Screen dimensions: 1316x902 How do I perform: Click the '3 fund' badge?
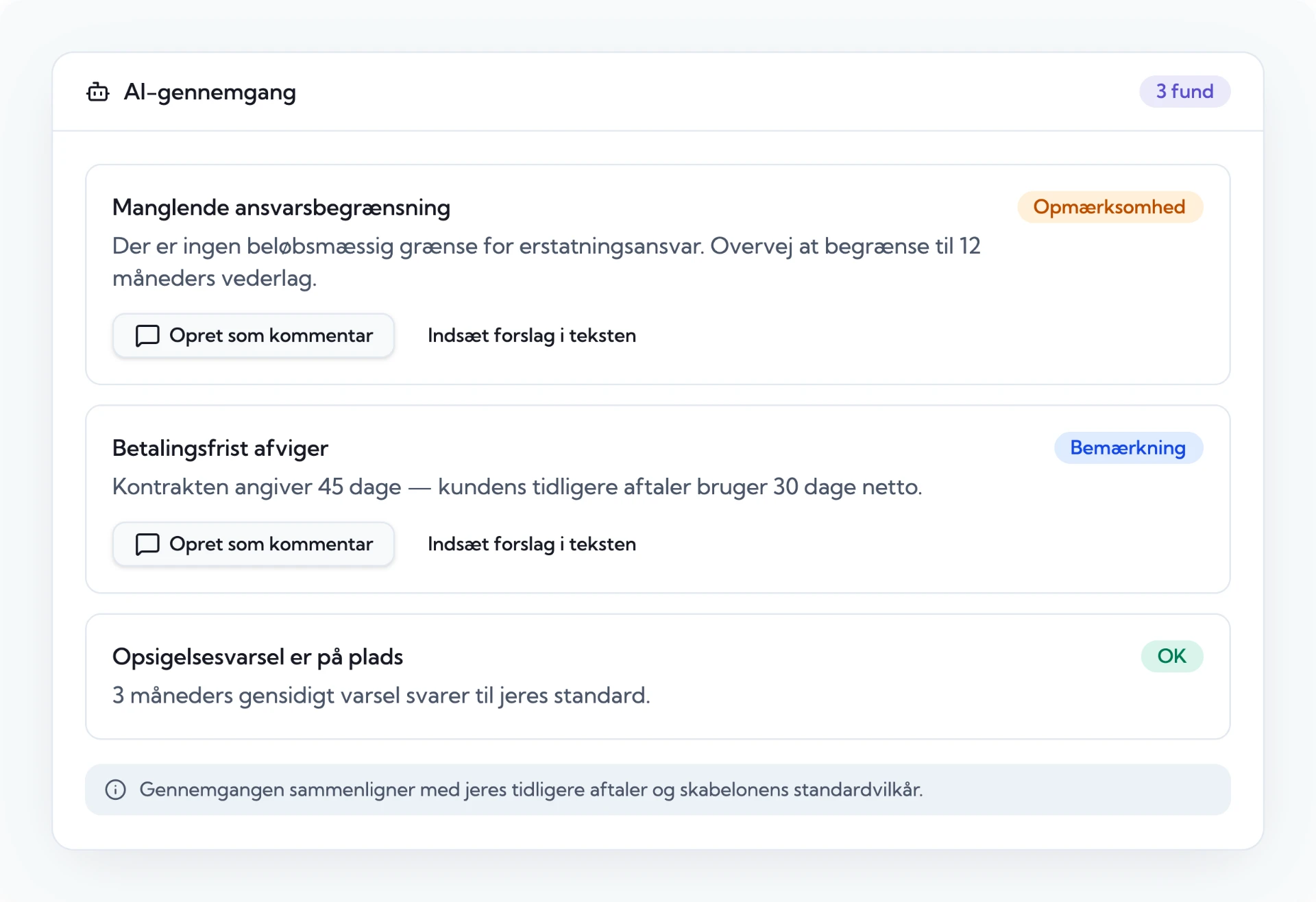point(1184,91)
